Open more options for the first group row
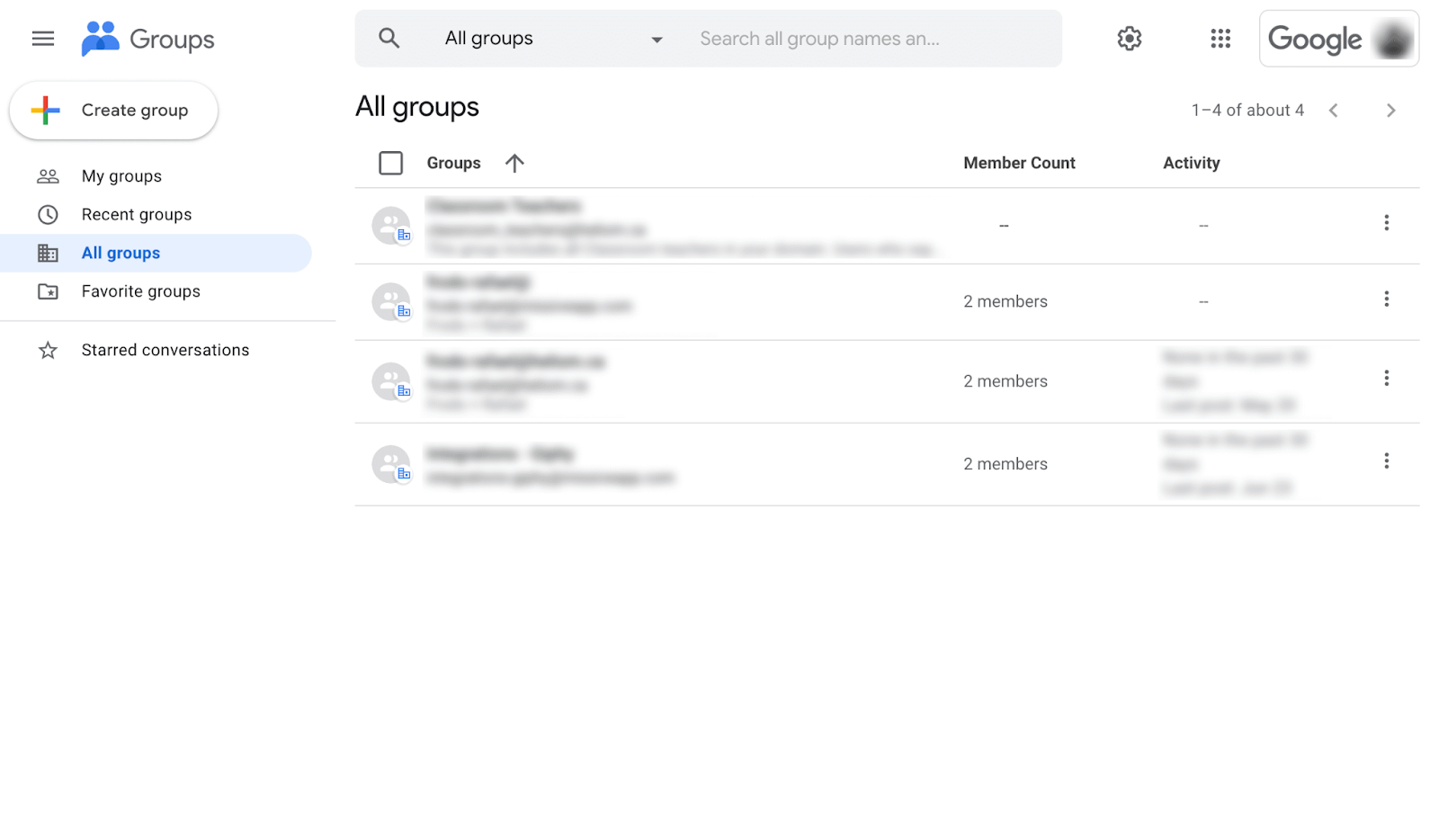 (x=1386, y=222)
